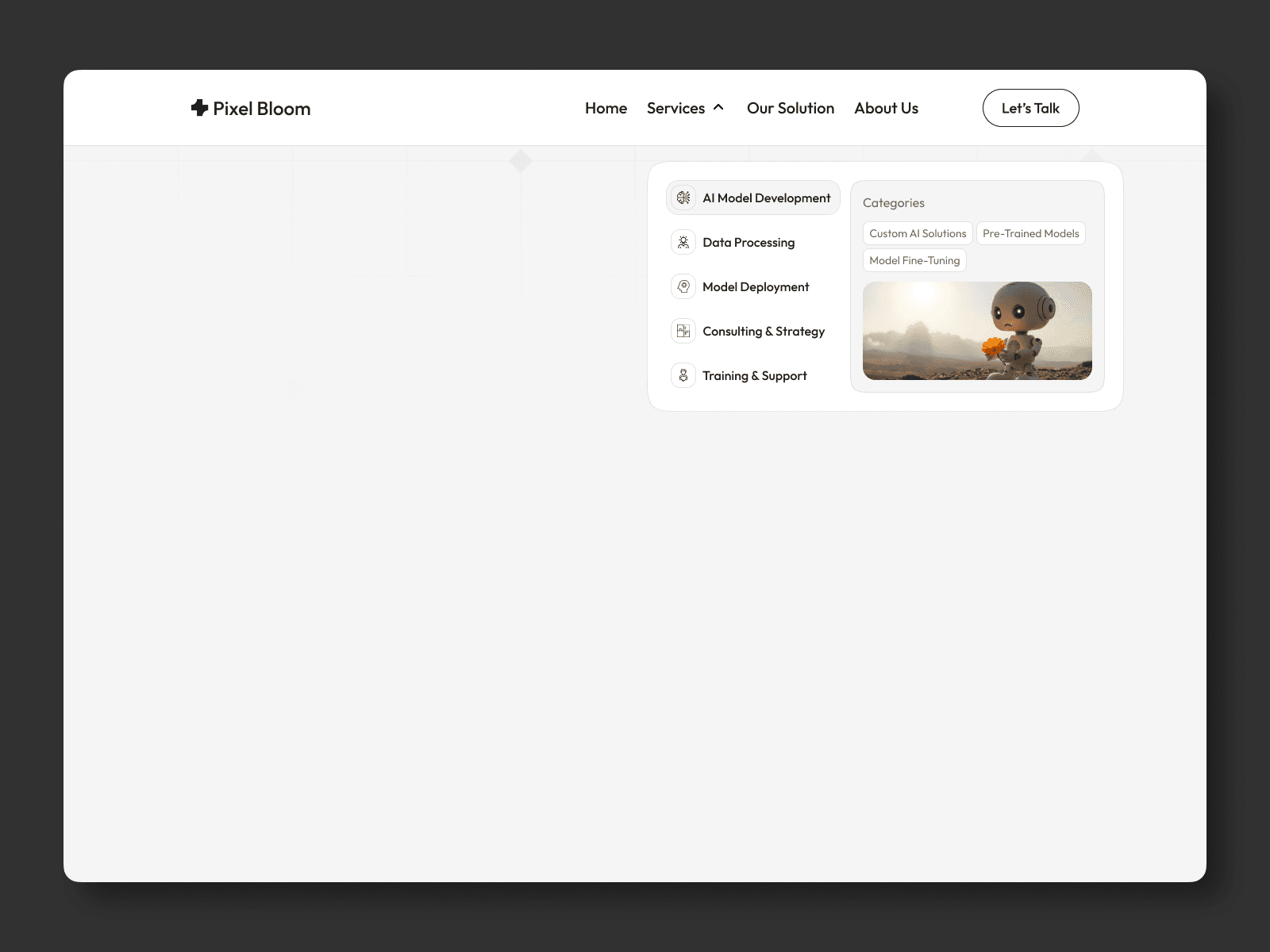The image size is (1270, 952).
Task: Open Model Deployment service link
Action: (x=756, y=286)
